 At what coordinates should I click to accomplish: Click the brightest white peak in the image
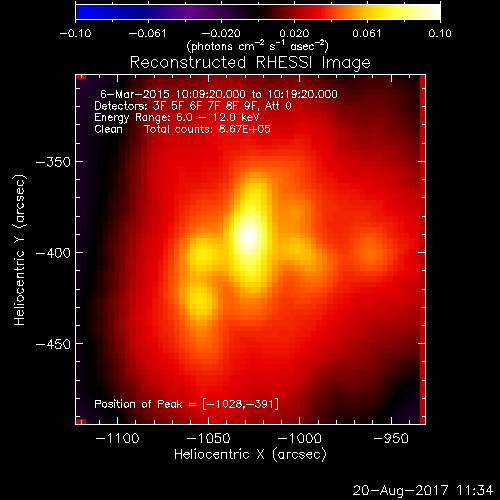pyautogui.click(x=249, y=236)
